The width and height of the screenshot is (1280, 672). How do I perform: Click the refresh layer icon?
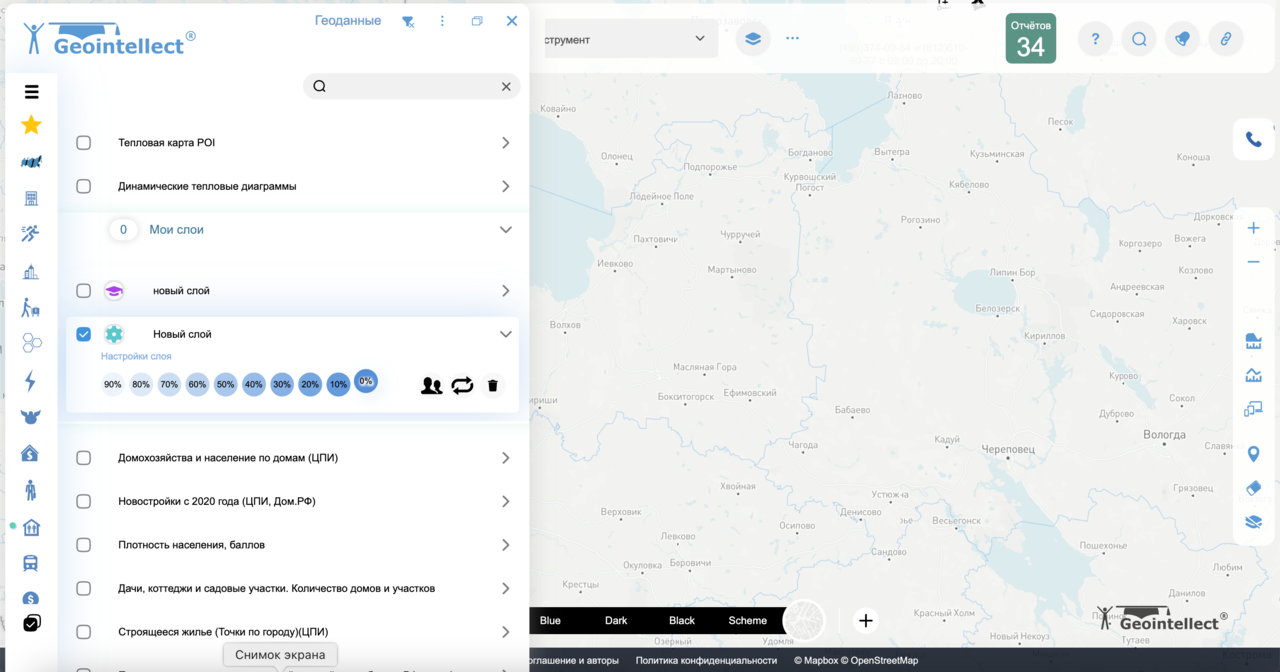pyautogui.click(x=462, y=385)
